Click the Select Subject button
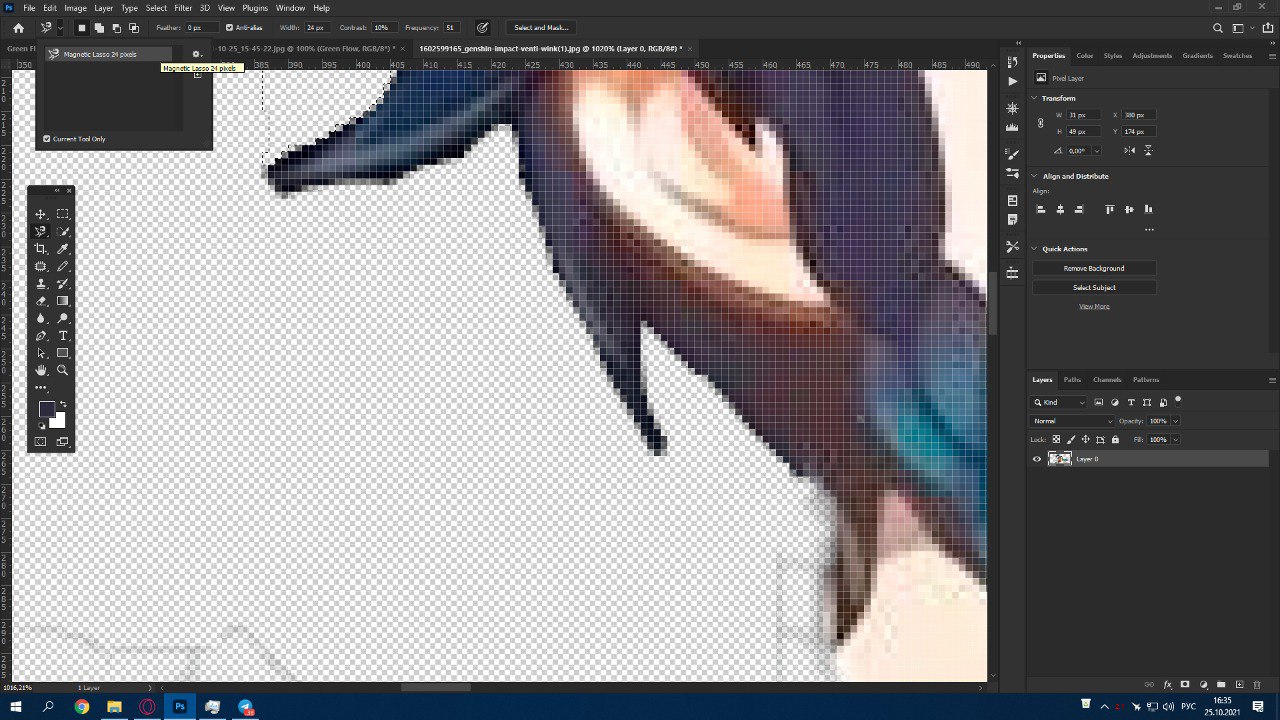Image resolution: width=1280 pixels, height=720 pixels. coord(1094,287)
